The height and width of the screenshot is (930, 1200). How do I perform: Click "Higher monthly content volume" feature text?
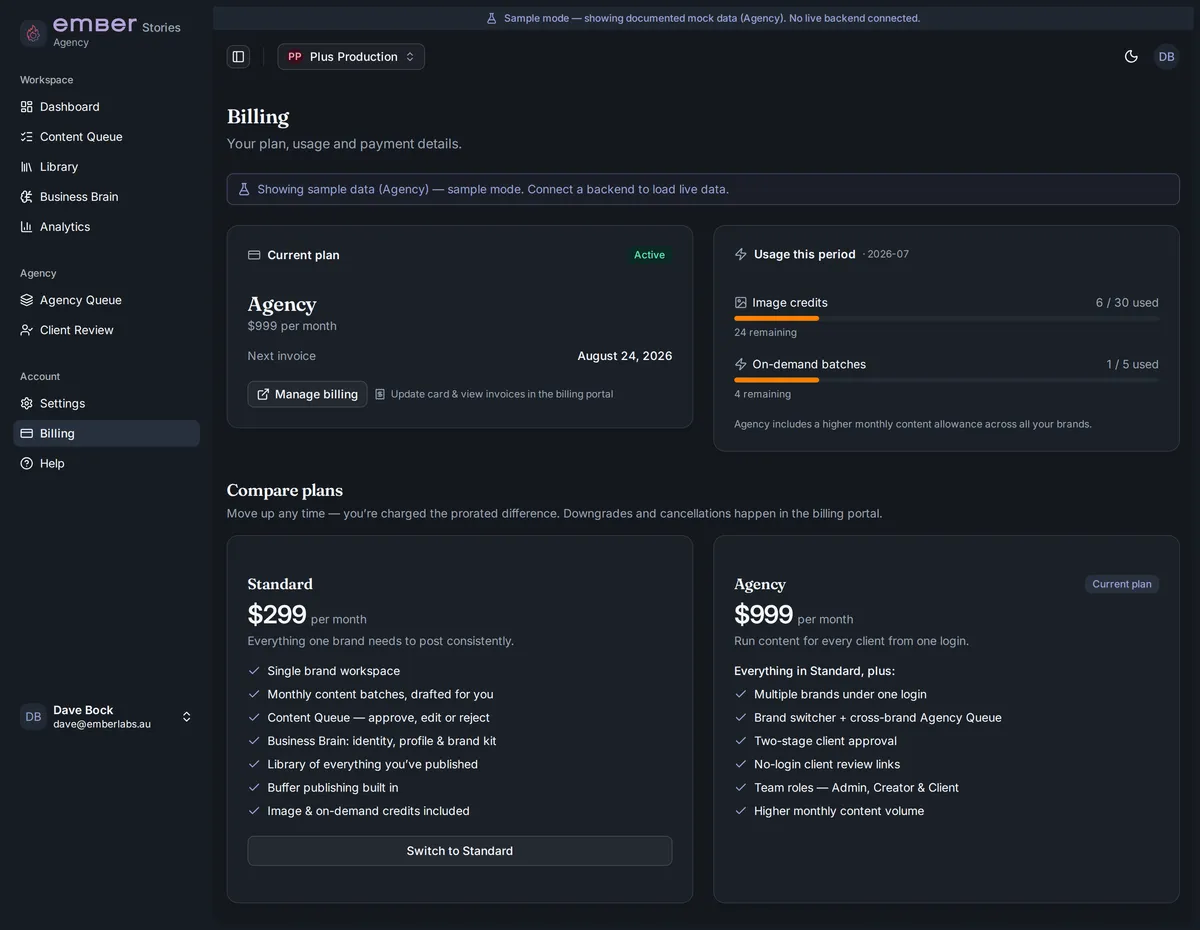839,811
